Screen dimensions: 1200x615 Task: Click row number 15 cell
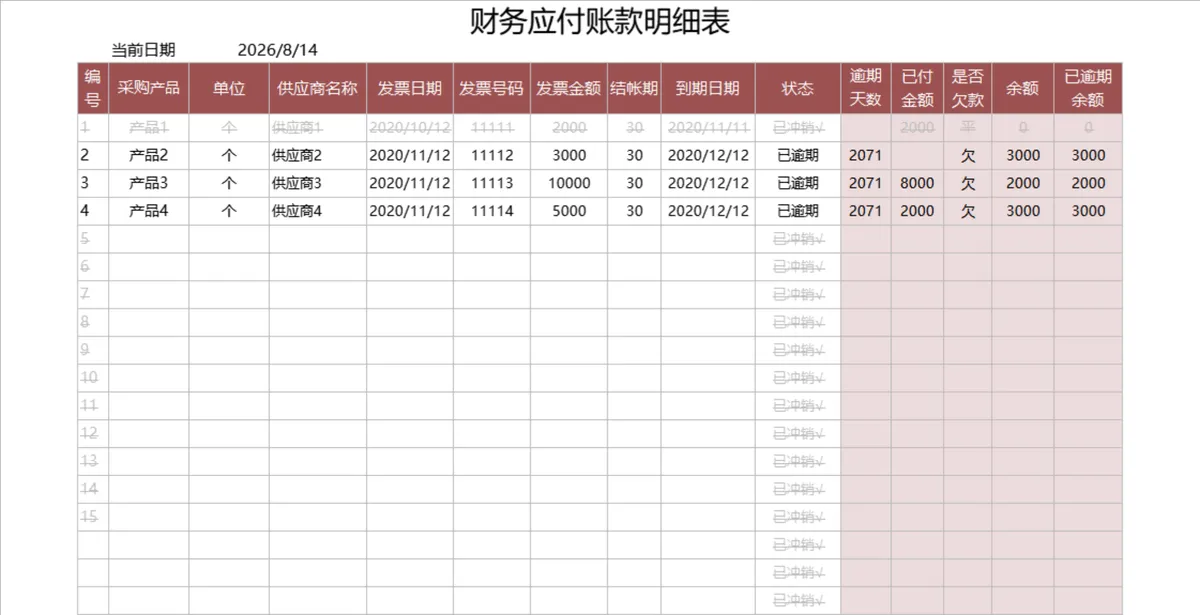pos(92,517)
